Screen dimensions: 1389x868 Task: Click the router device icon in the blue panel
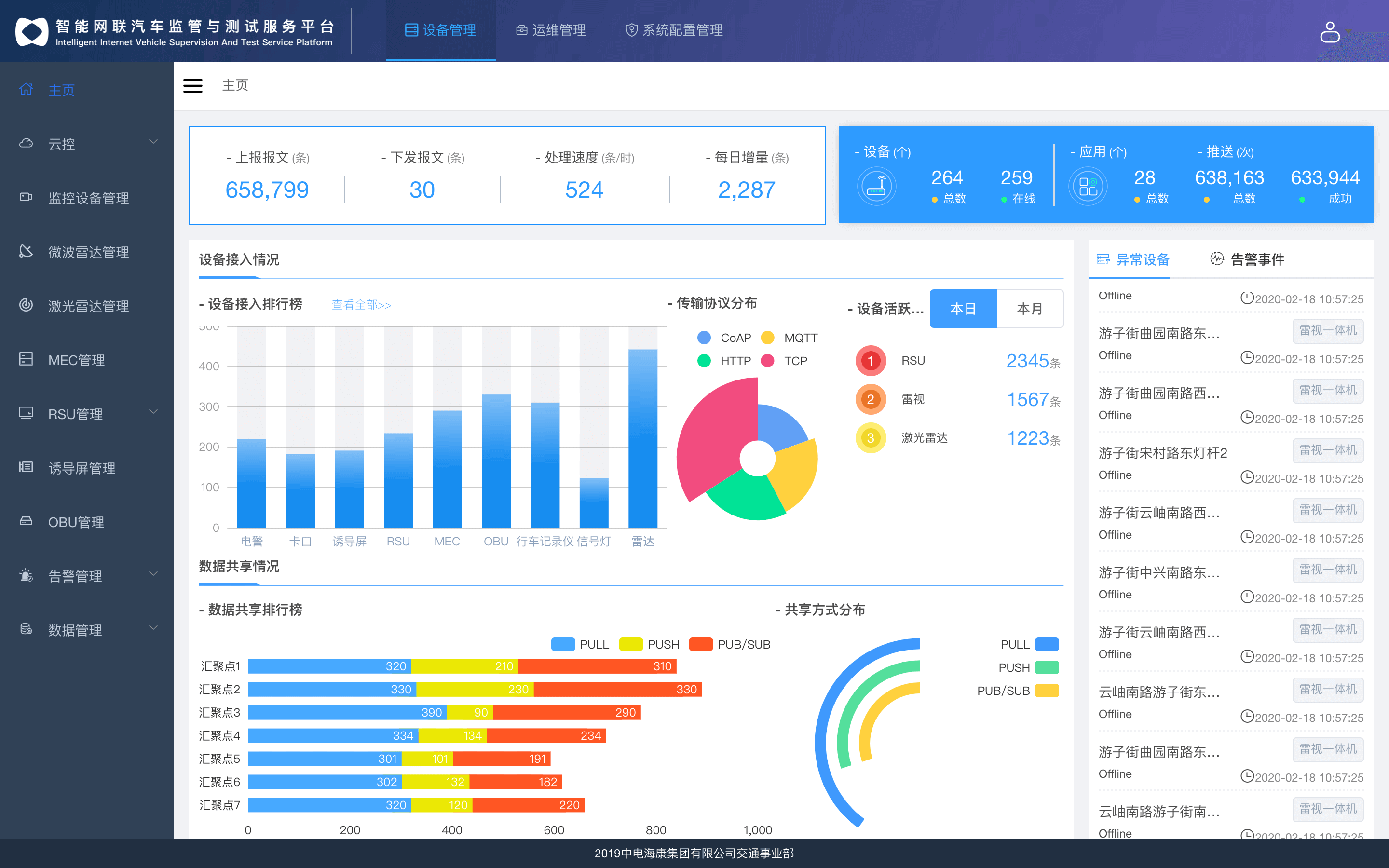pyautogui.click(x=876, y=187)
